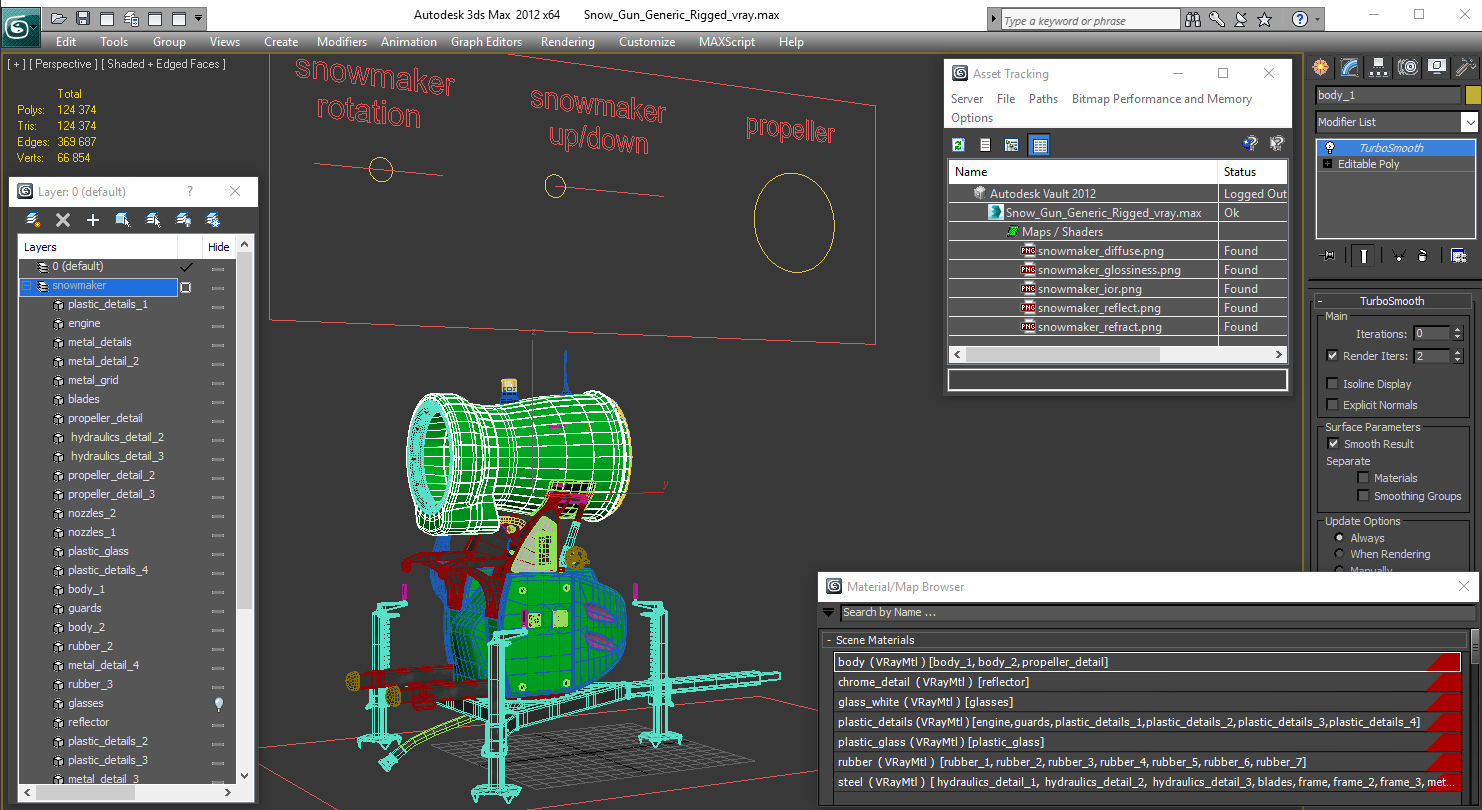The image size is (1482, 810).
Task: Click the Perspective viewport label
Action: pos(65,64)
